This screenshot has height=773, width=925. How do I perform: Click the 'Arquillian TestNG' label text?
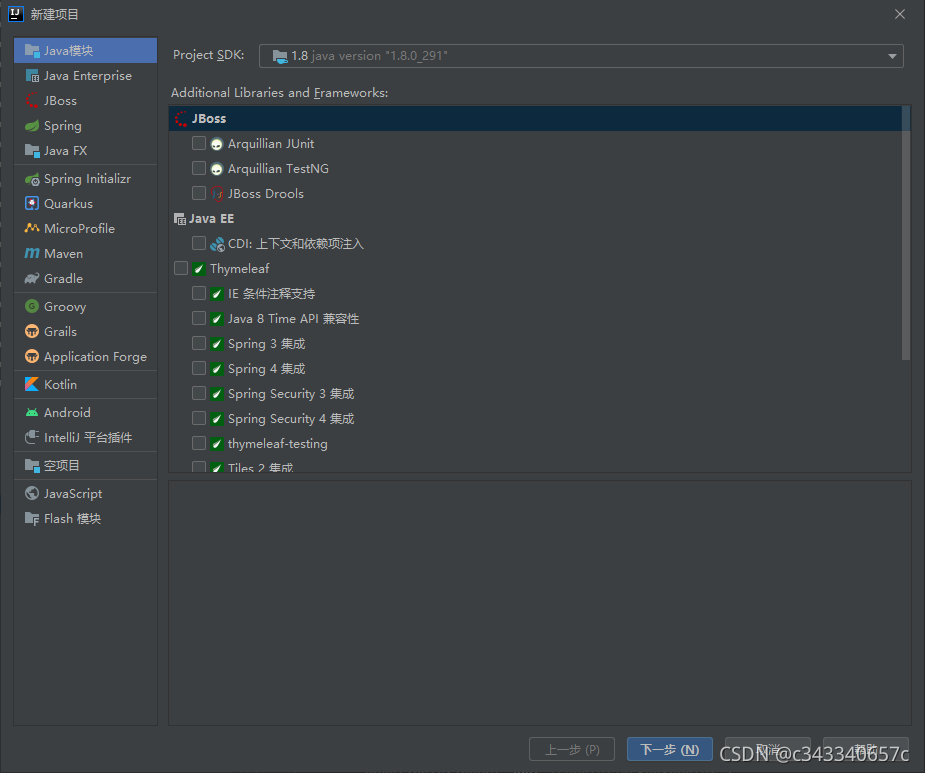coord(278,169)
